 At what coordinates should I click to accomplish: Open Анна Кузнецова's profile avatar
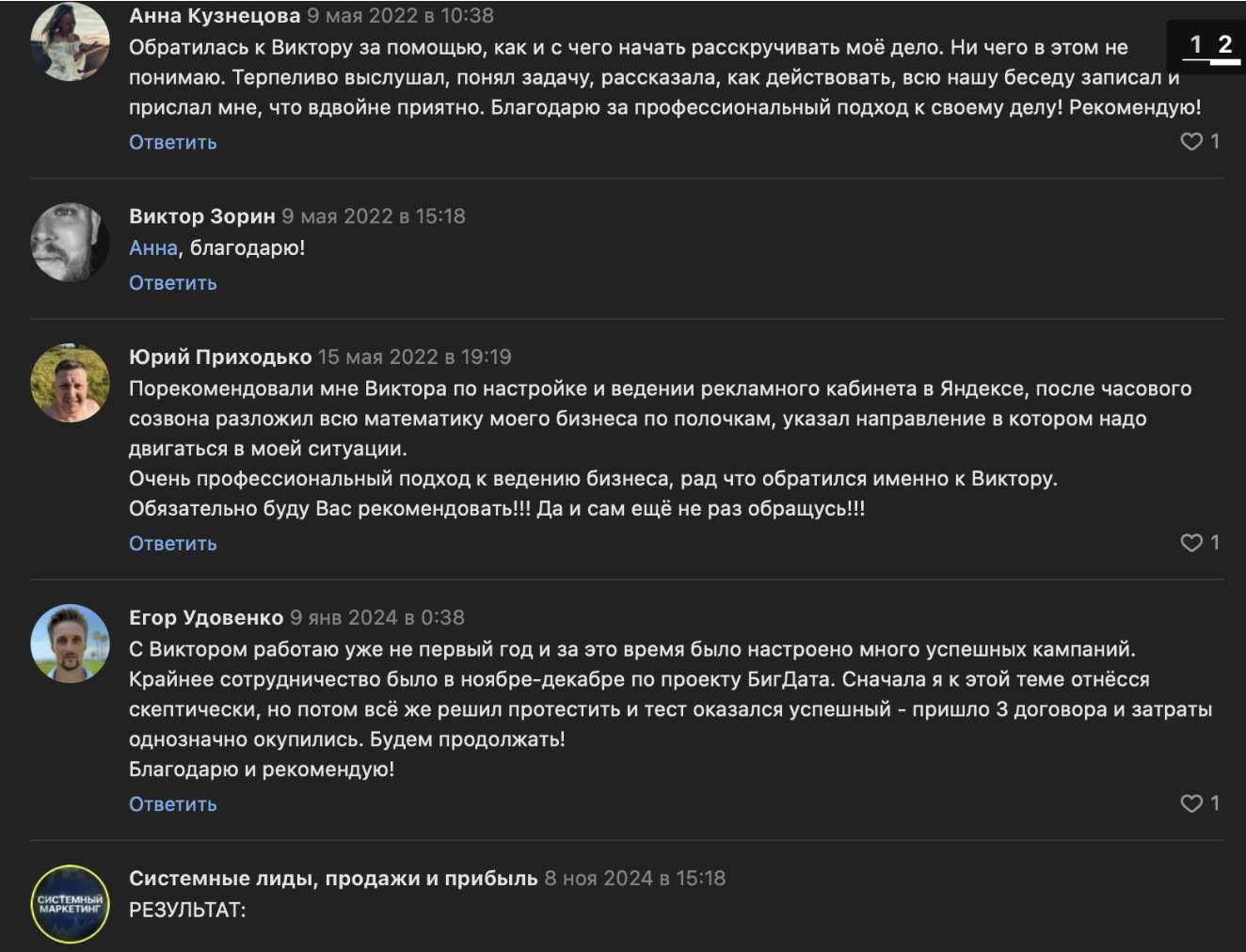(71, 41)
